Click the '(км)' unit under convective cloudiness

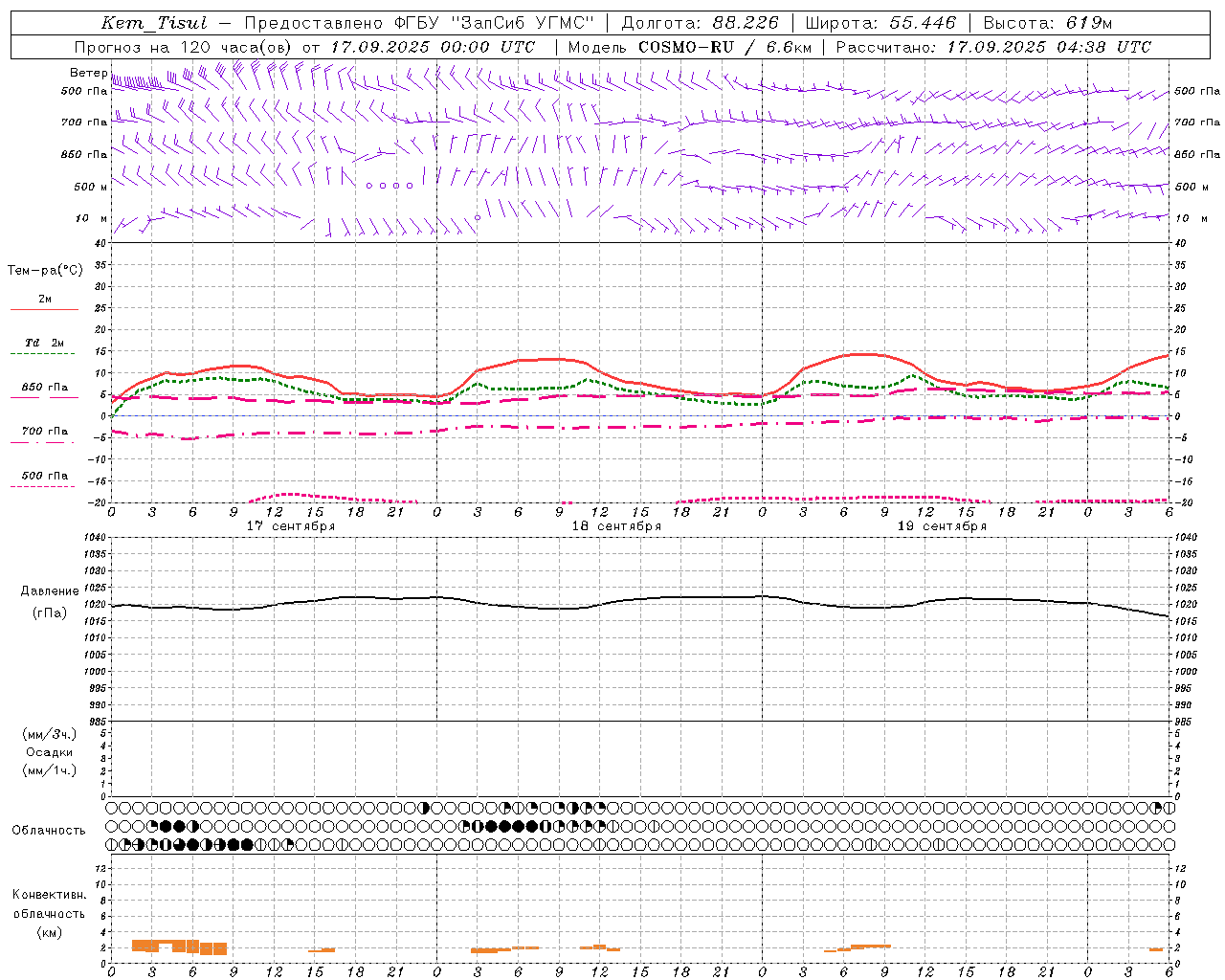pyautogui.click(x=49, y=932)
